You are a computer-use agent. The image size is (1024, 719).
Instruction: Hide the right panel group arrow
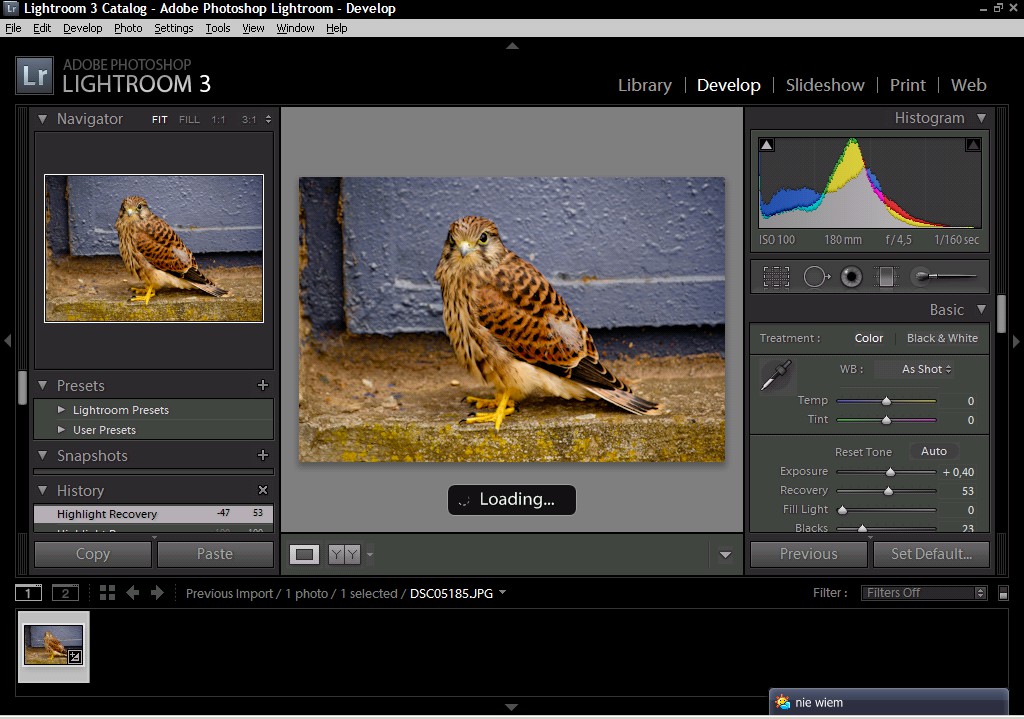1016,341
